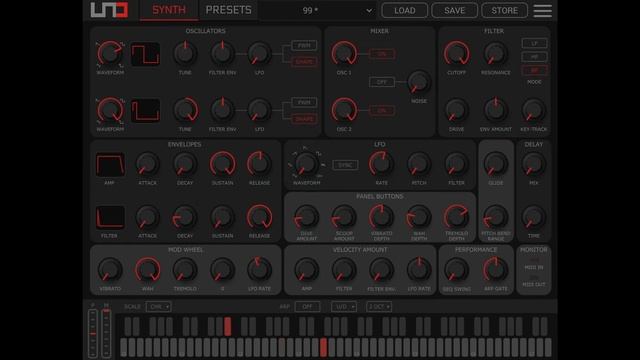Click the mod wheel strip beside the keyboard
The image size is (640, 360).
pyautogui.click(x=106, y=333)
